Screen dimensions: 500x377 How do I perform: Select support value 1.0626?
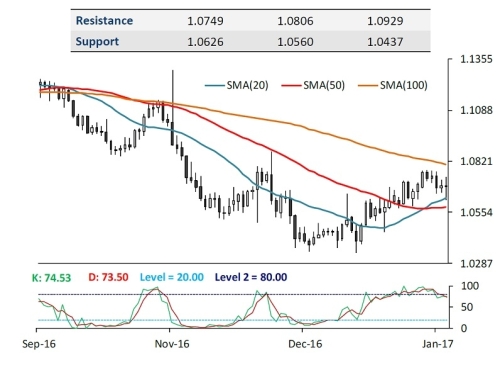click(x=205, y=42)
